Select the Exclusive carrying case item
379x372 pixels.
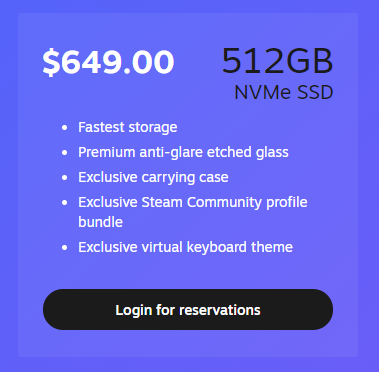[153, 177]
